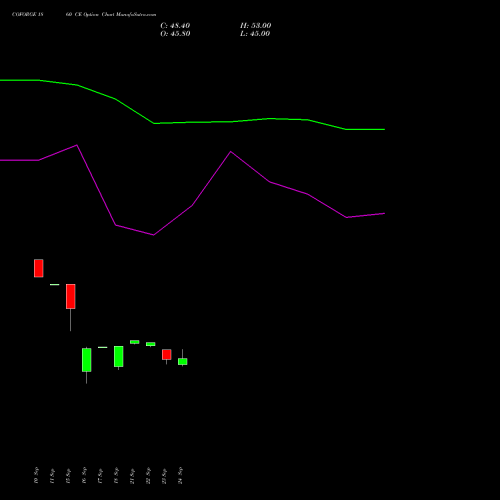
Task: Click the small green candle for 21 Sep
Action: pyautogui.click(x=135, y=342)
